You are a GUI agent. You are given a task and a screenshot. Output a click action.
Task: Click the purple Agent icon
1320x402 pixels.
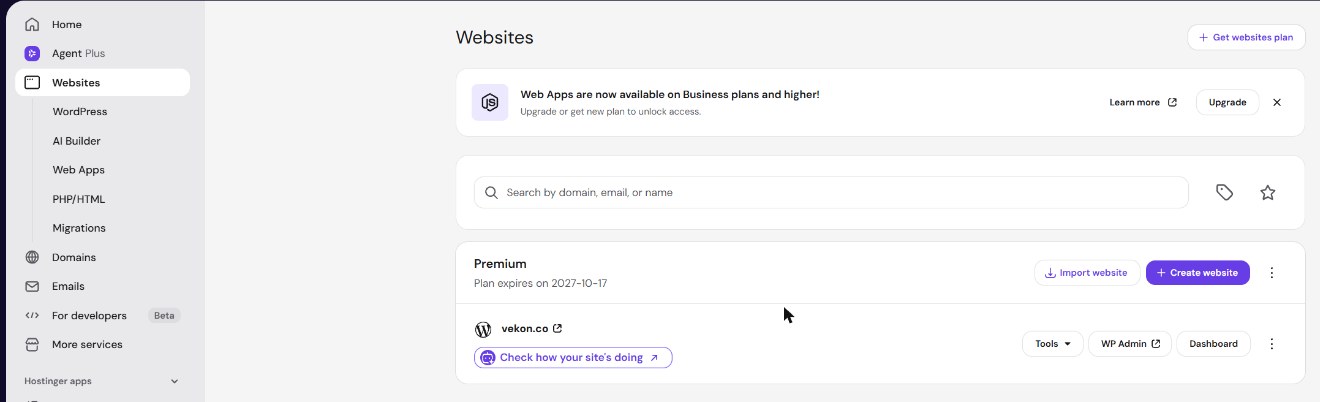pos(32,53)
